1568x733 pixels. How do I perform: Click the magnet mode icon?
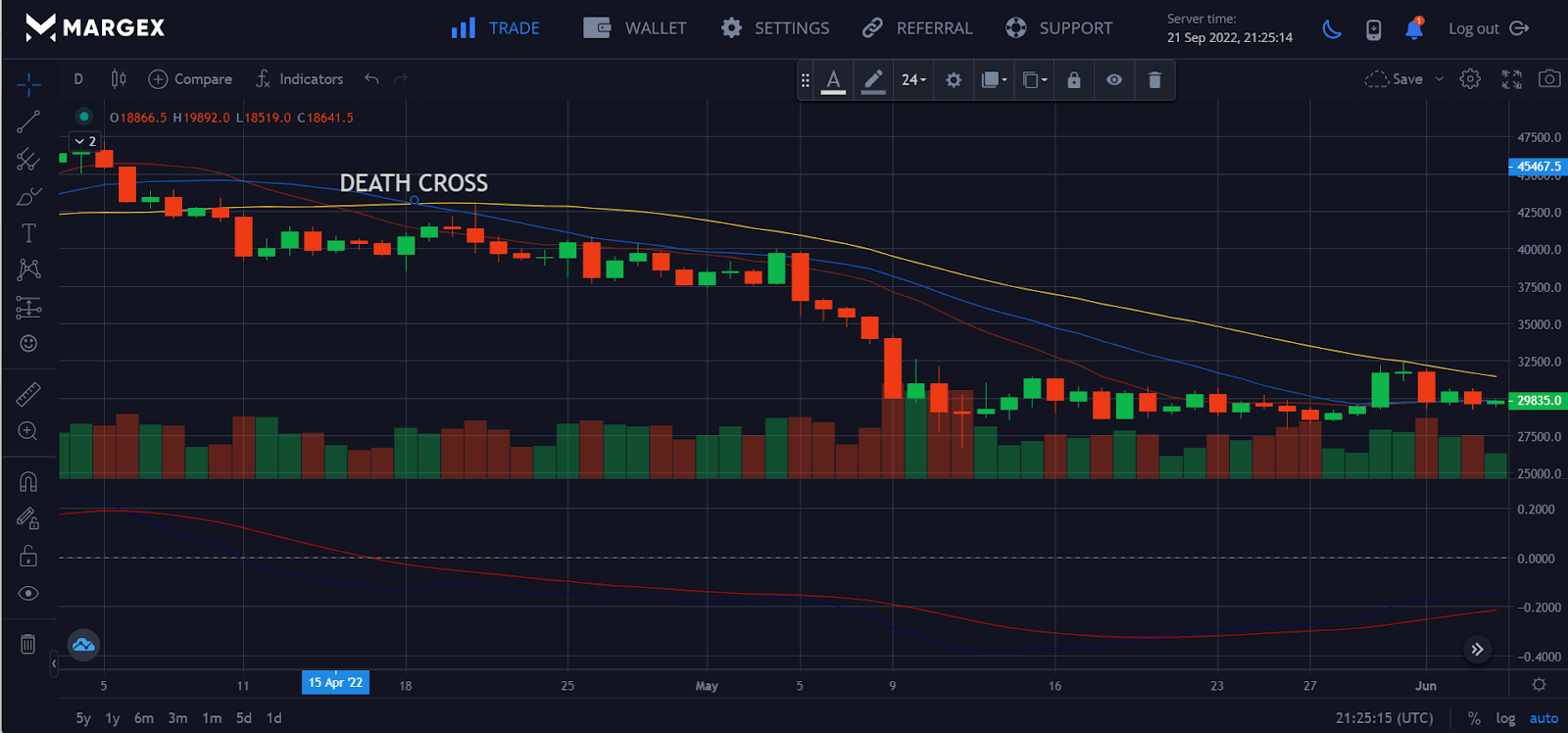coord(28,481)
